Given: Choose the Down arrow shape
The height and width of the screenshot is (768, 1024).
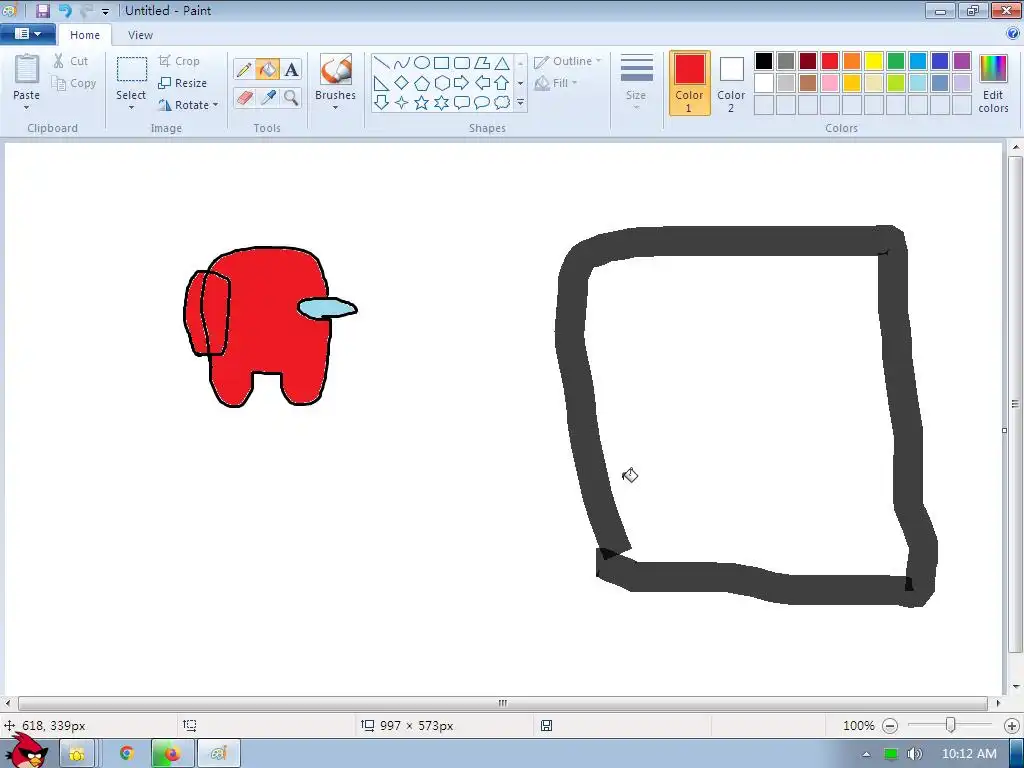Looking at the screenshot, I should tap(381, 103).
